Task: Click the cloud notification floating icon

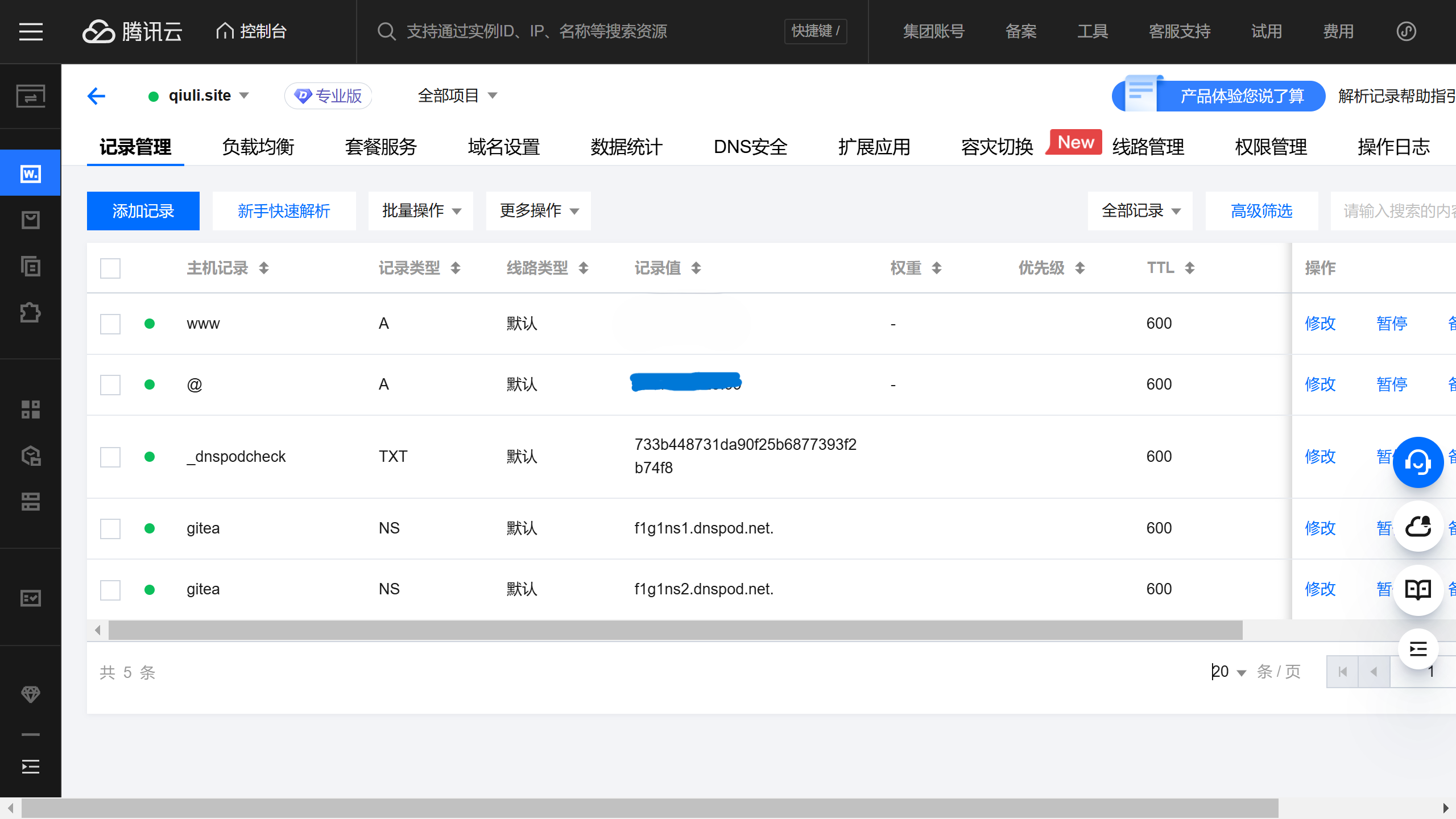Action: point(1418,527)
